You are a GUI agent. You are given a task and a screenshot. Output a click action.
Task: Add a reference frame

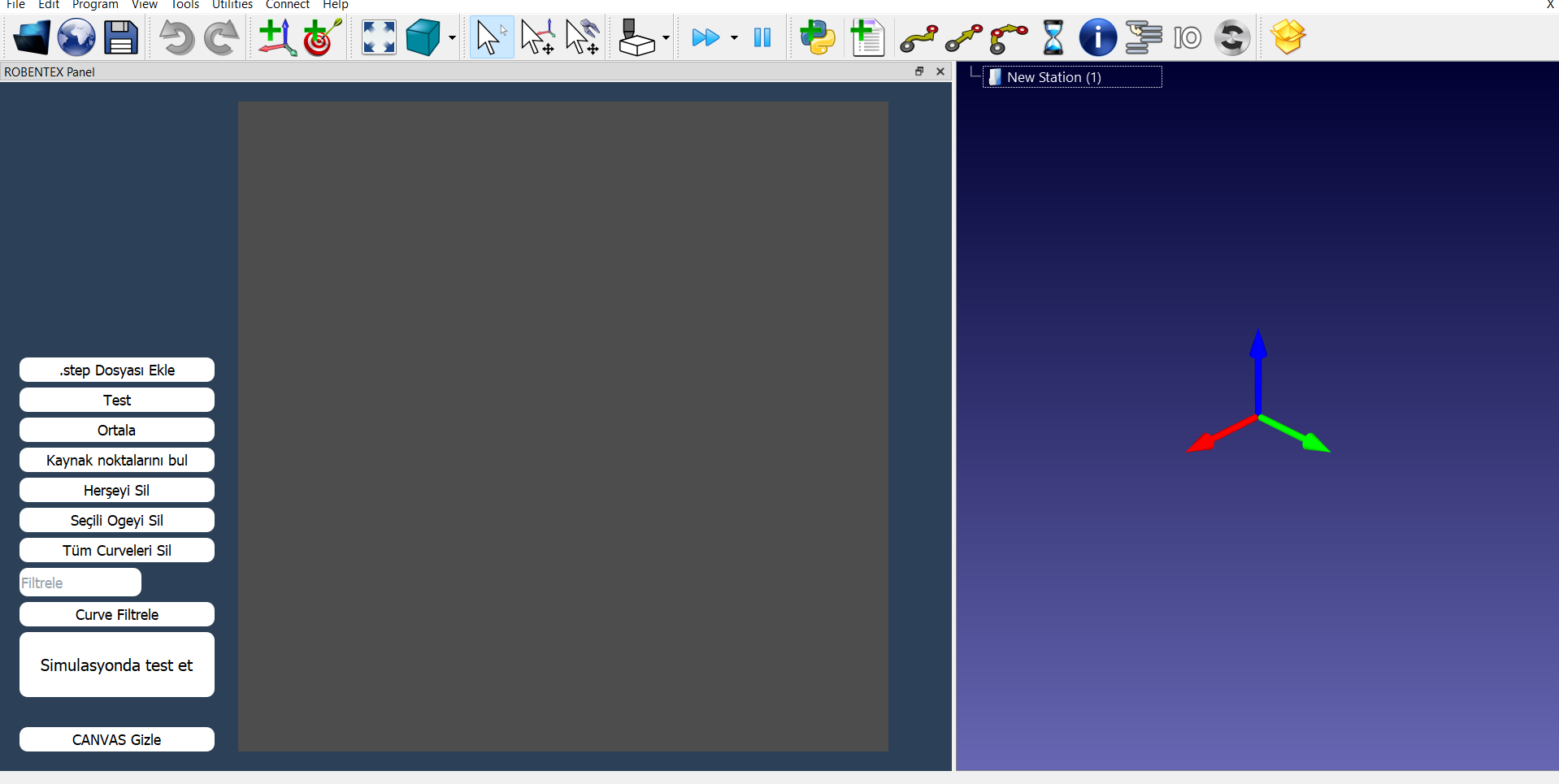277,37
